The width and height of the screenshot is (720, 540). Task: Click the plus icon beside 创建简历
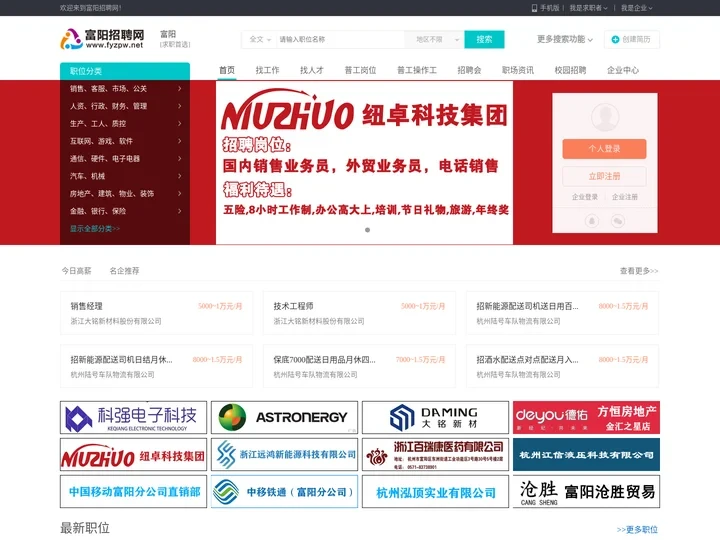tap(615, 39)
